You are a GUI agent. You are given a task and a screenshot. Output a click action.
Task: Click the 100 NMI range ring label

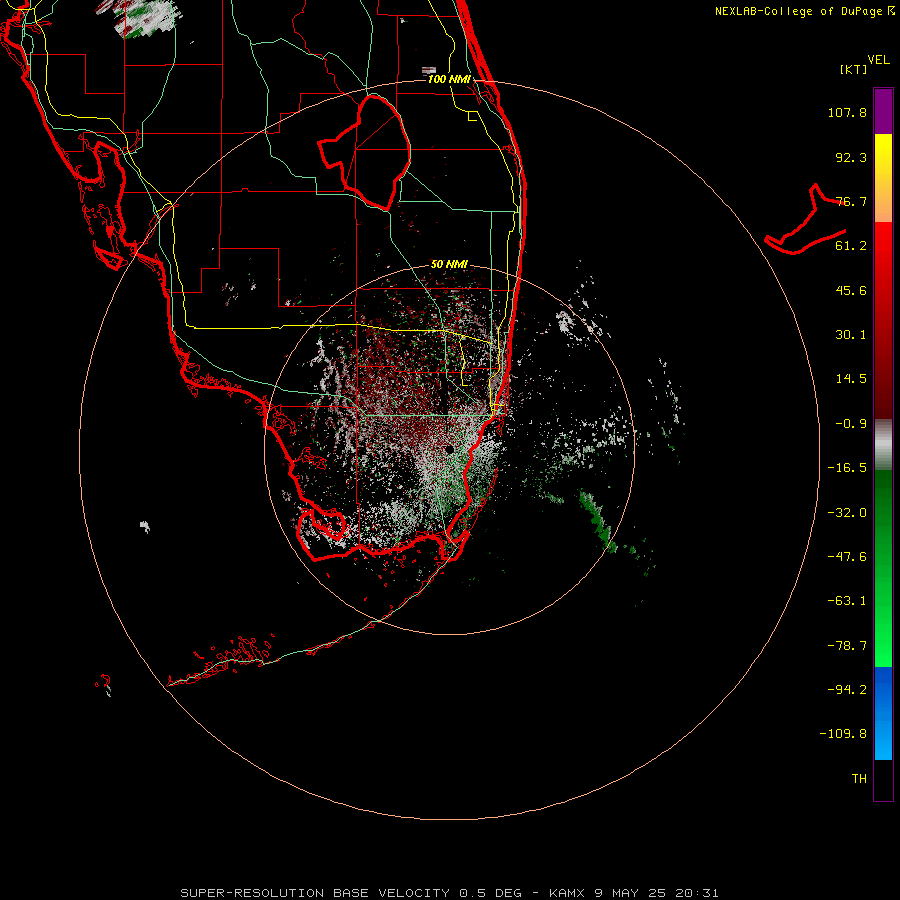[449, 79]
